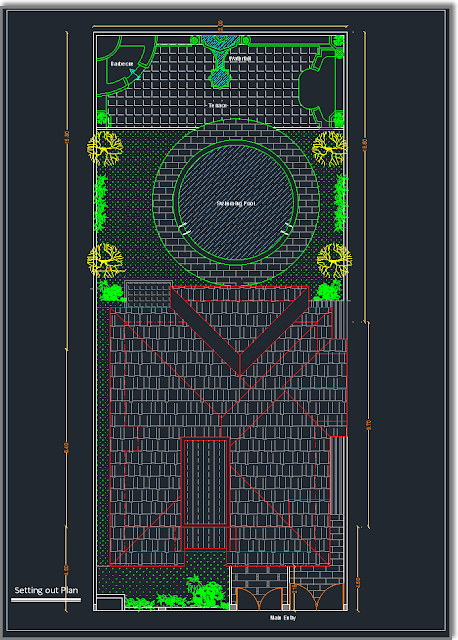
Task: Click the Barbecue label text
Action: coord(122,64)
